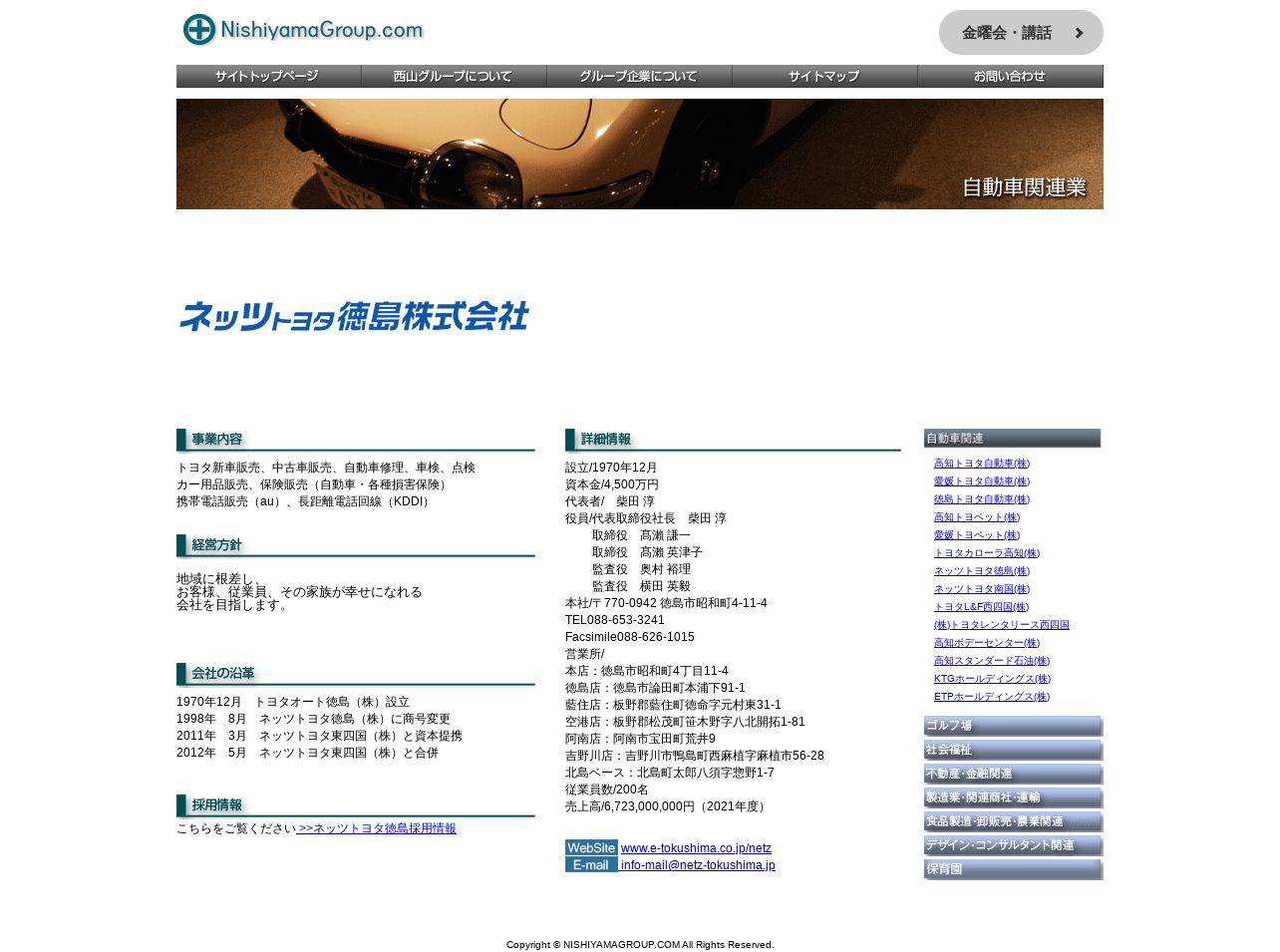Expand the 社会福祉 sidebar category
The width and height of the screenshot is (1280, 952).
tap(1013, 750)
